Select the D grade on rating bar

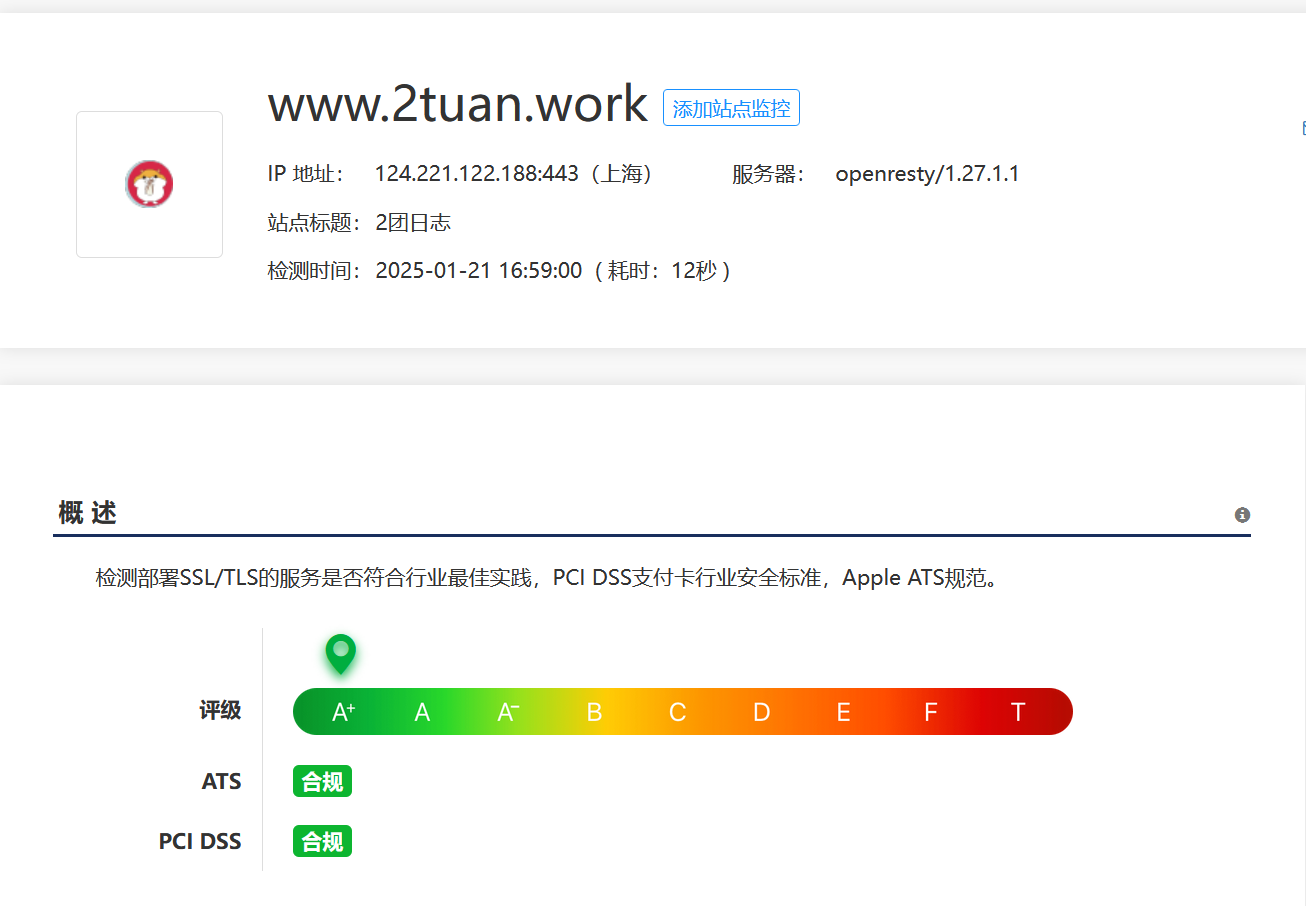pos(761,712)
